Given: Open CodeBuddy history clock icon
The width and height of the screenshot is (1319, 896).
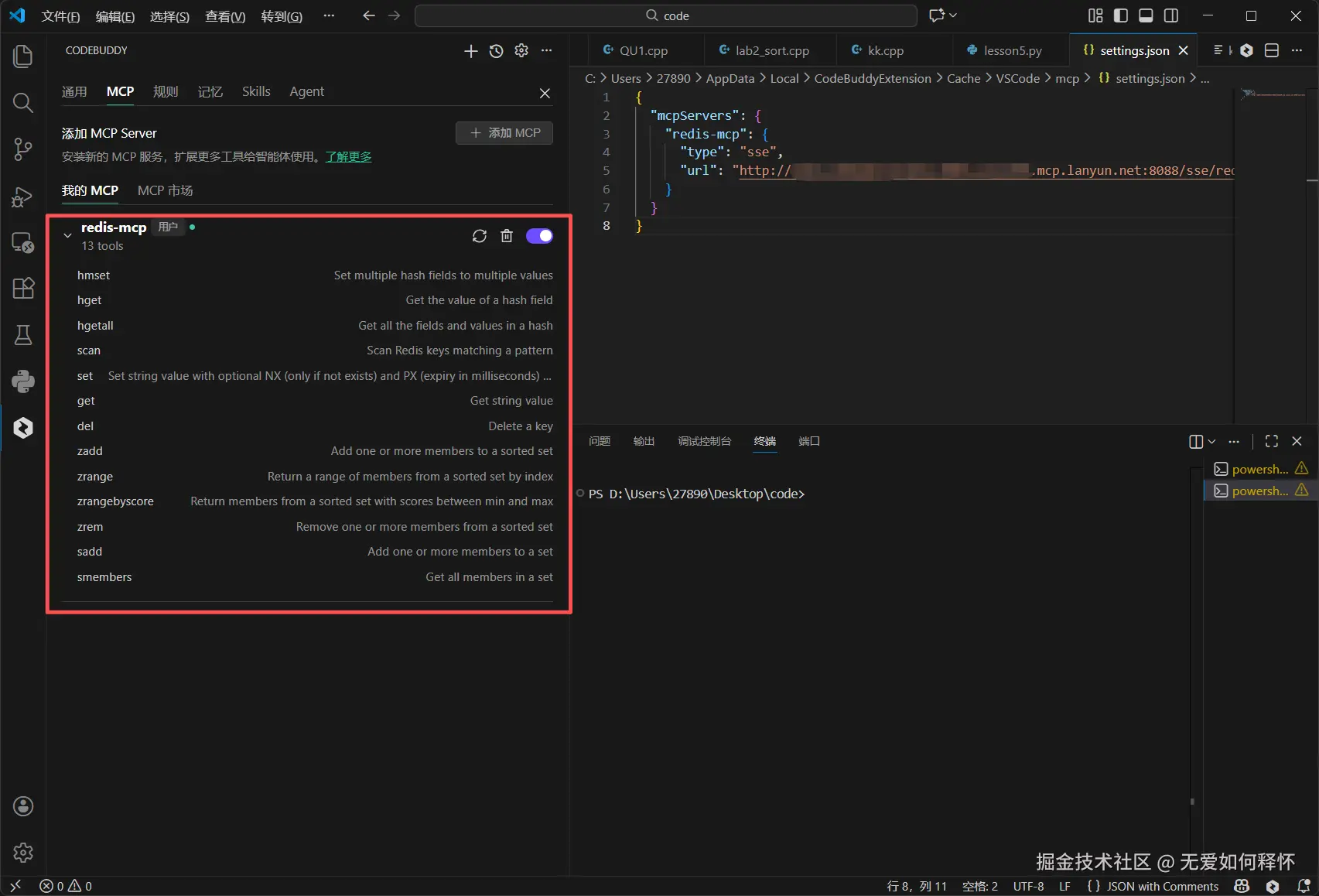Looking at the screenshot, I should (x=497, y=51).
